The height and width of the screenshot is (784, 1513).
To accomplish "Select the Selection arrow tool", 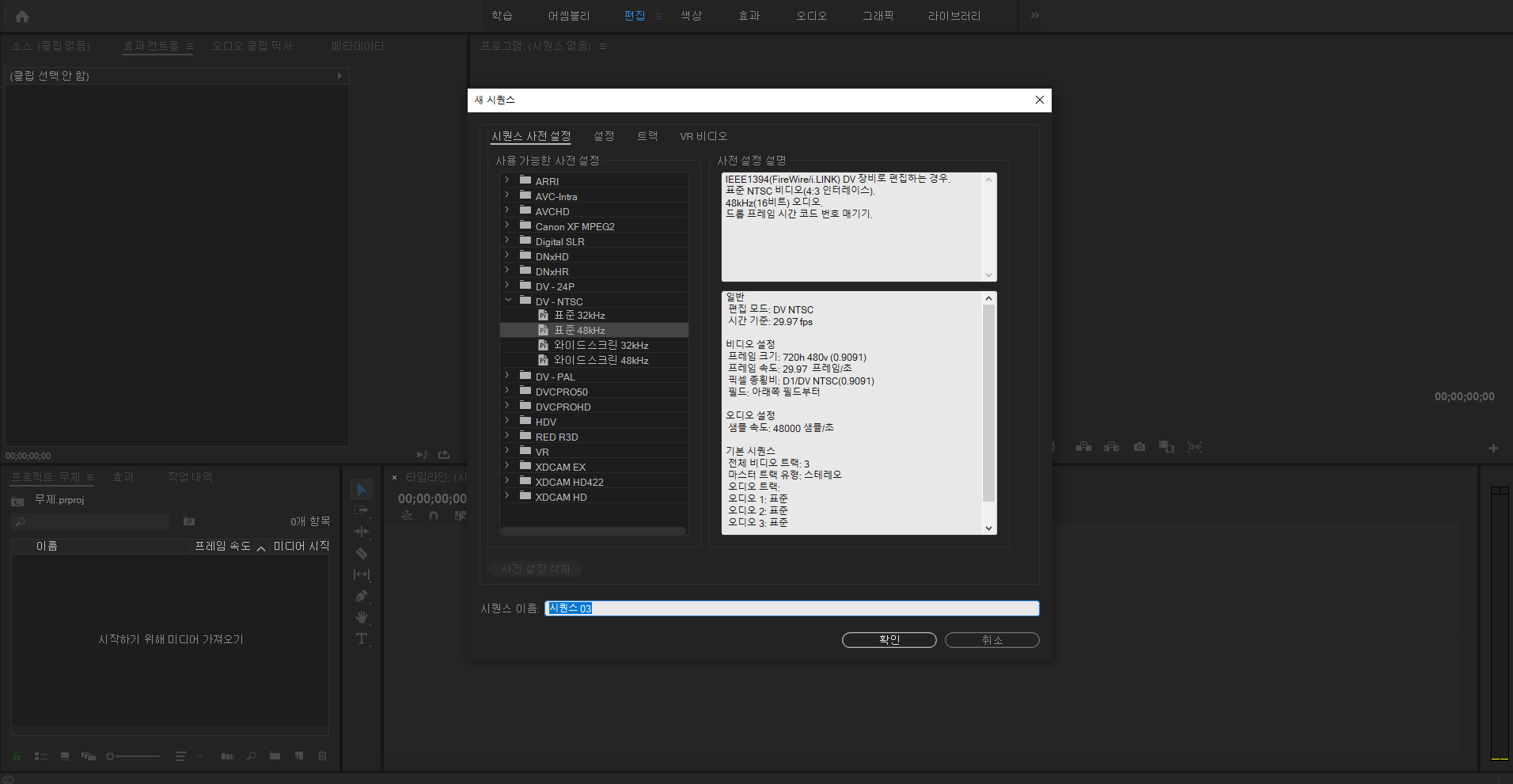I will [x=362, y=490].
